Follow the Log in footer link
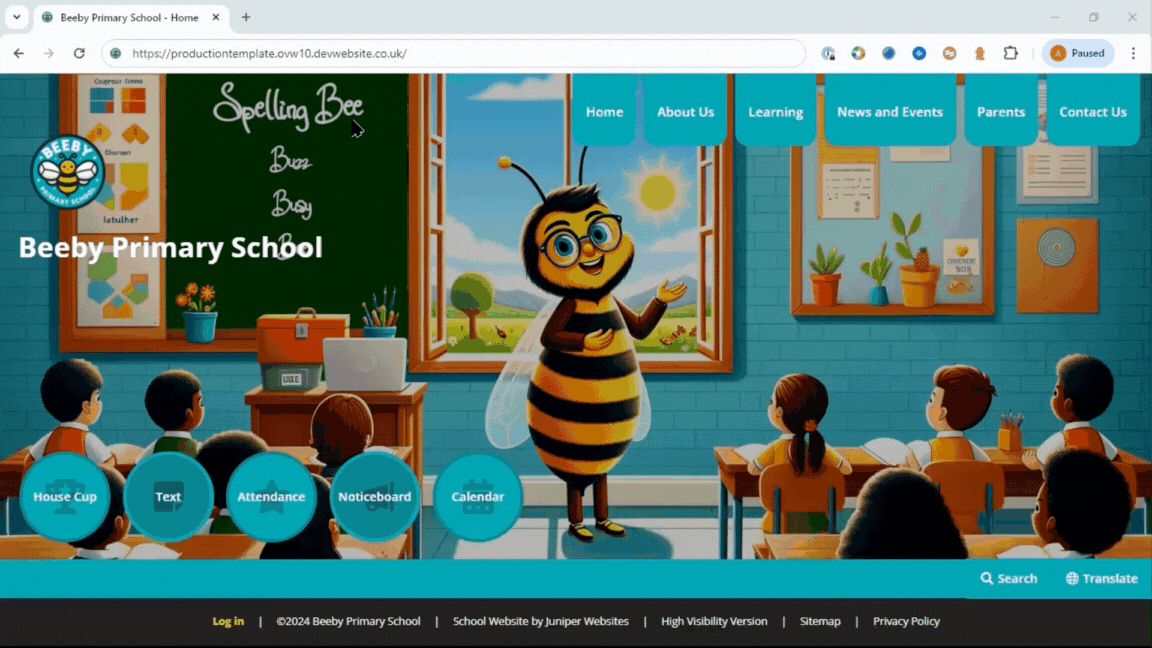Image resolution: width=1152 pixels, height=648 pixels. point(228,621)
